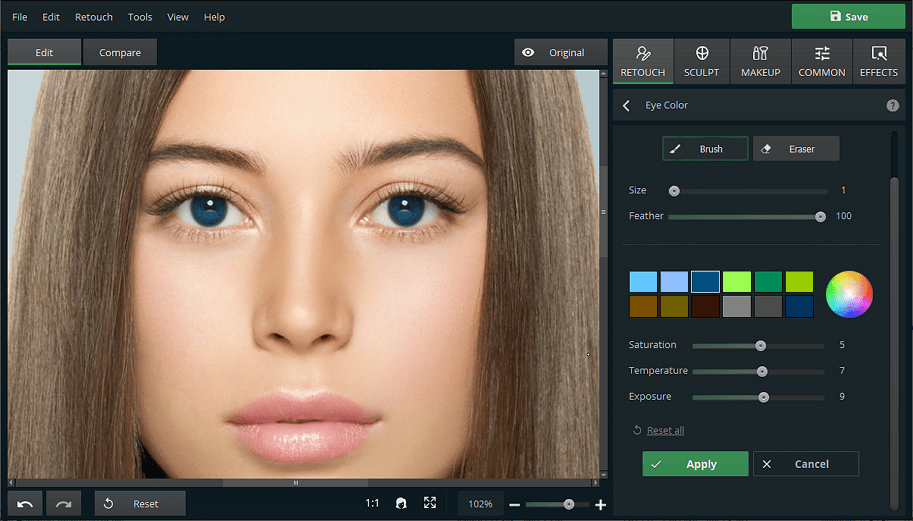This screenshot has height=521, width=913.
Task: Open the Retouch menu
Action: pos(94,17)
